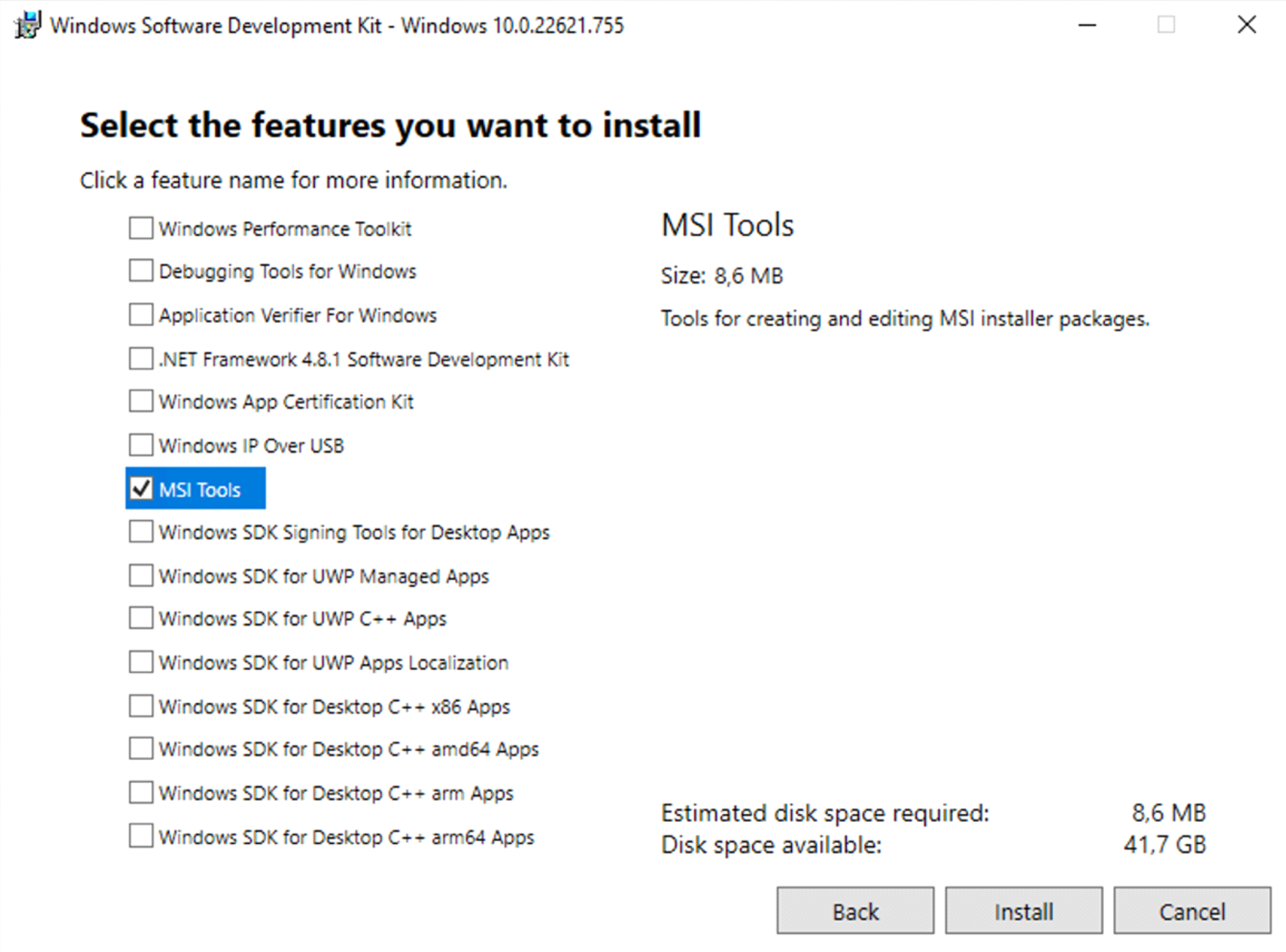
Task: Enable Windows SDK for UWP Managed Apps
Action: (x=141, y=576)
